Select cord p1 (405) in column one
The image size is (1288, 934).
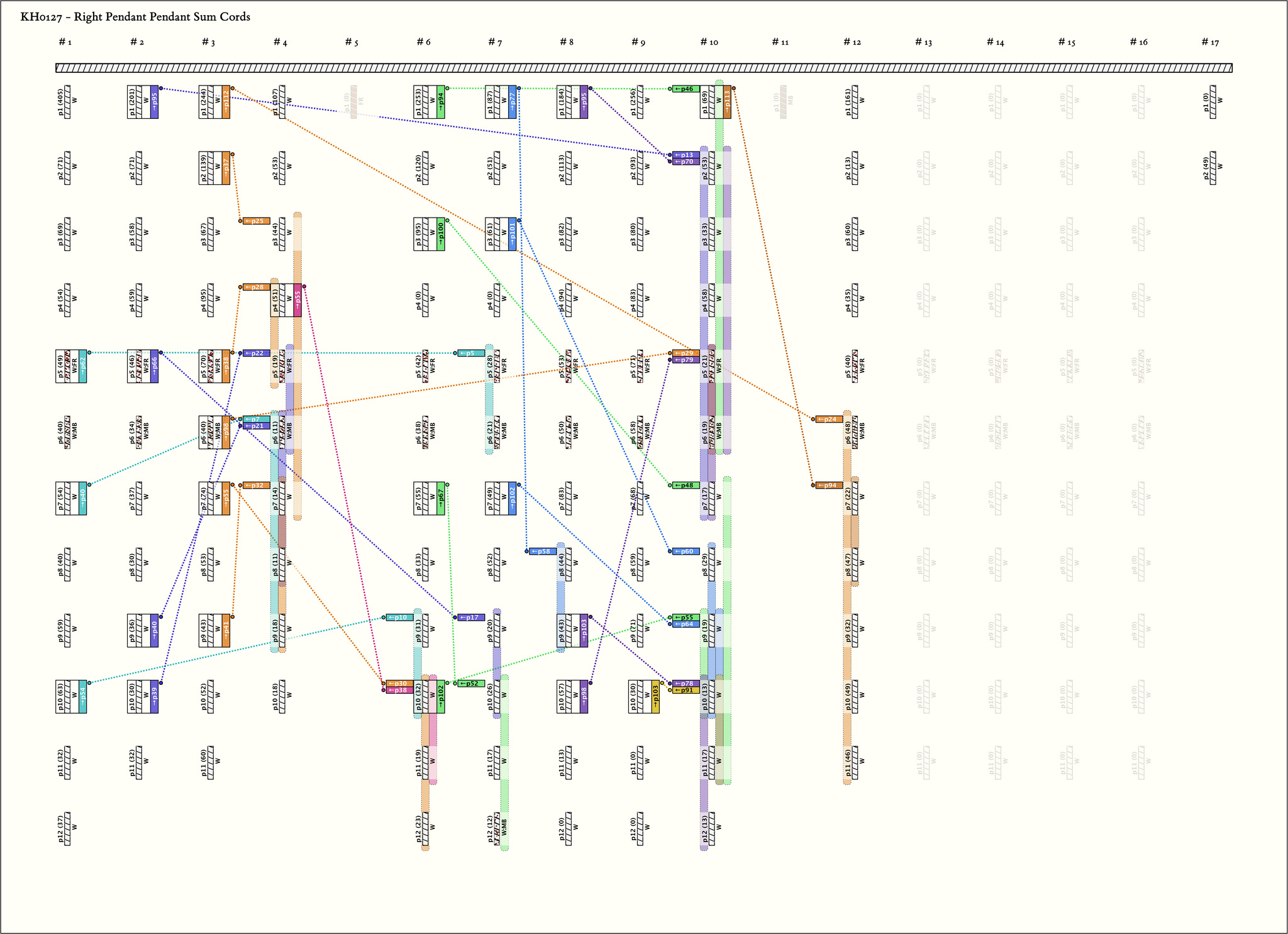pyautogui.click(x=67, y=102)
